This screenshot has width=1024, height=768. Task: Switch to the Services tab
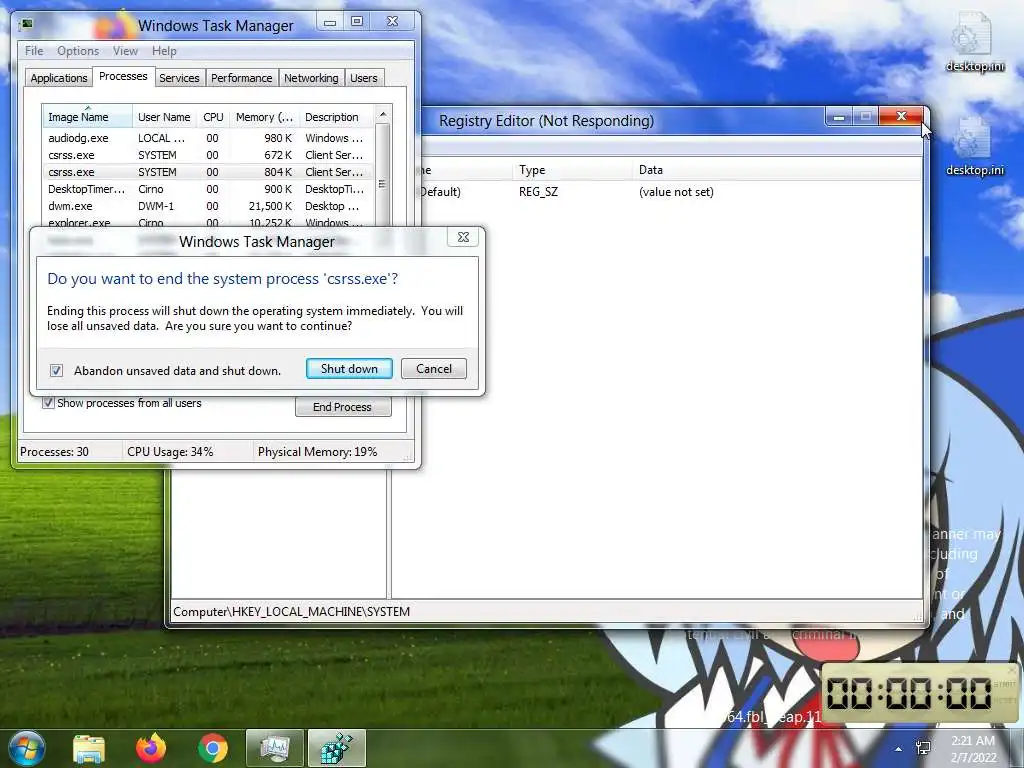pos(179,78)
